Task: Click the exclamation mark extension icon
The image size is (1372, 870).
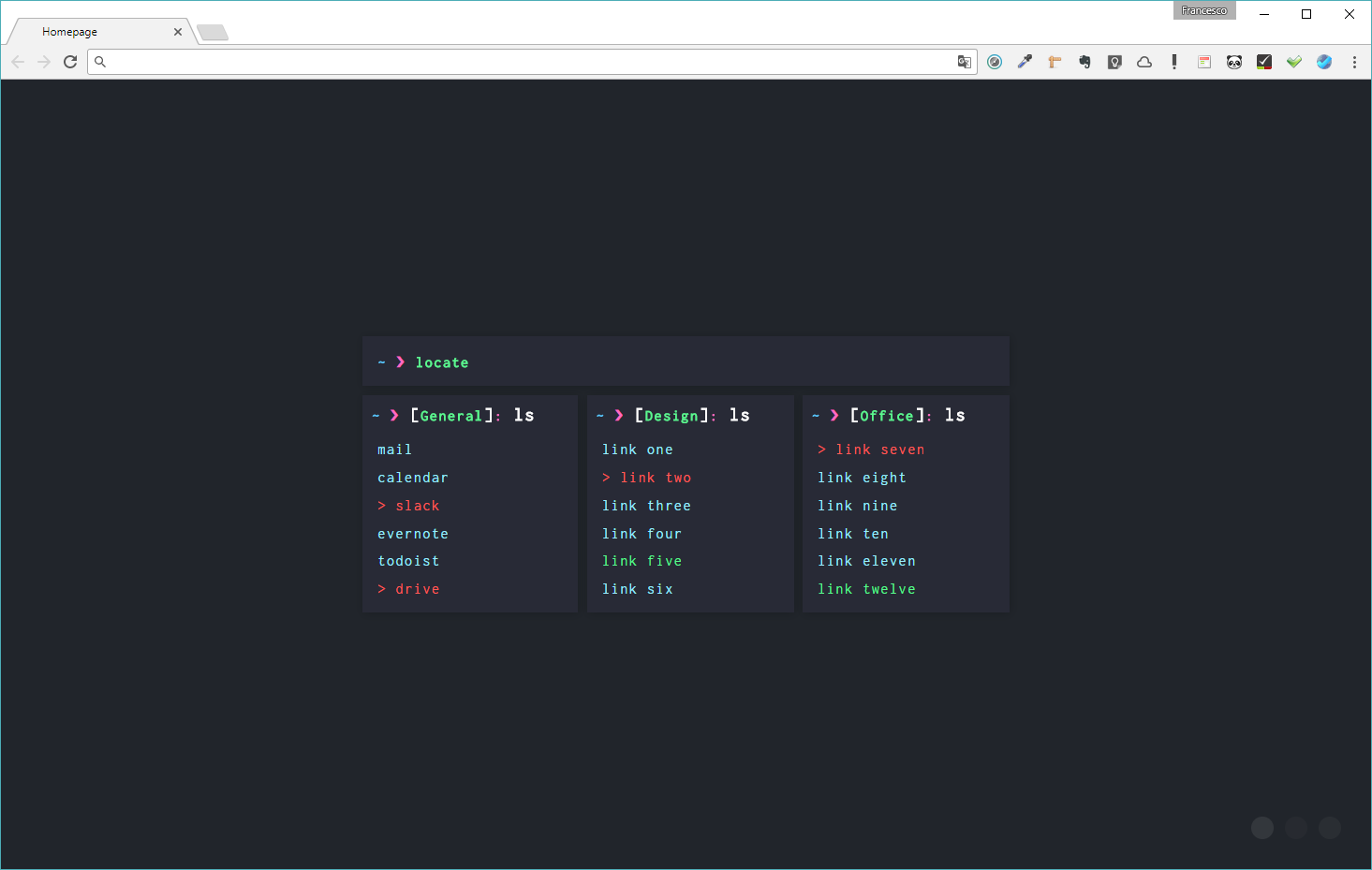Action: (1174, 62)
